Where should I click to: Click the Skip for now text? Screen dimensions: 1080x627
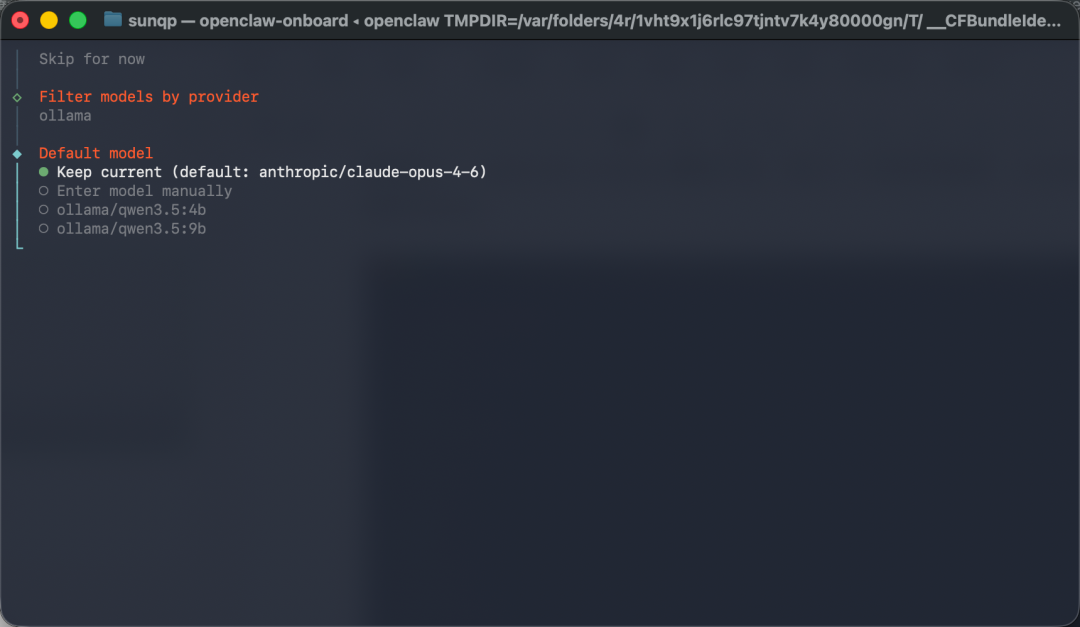pos(92,58)
